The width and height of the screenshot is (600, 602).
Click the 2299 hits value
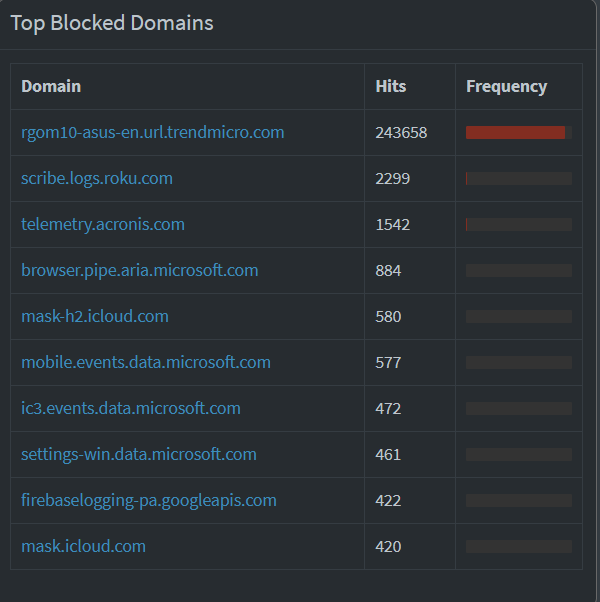tap(393, 178)
